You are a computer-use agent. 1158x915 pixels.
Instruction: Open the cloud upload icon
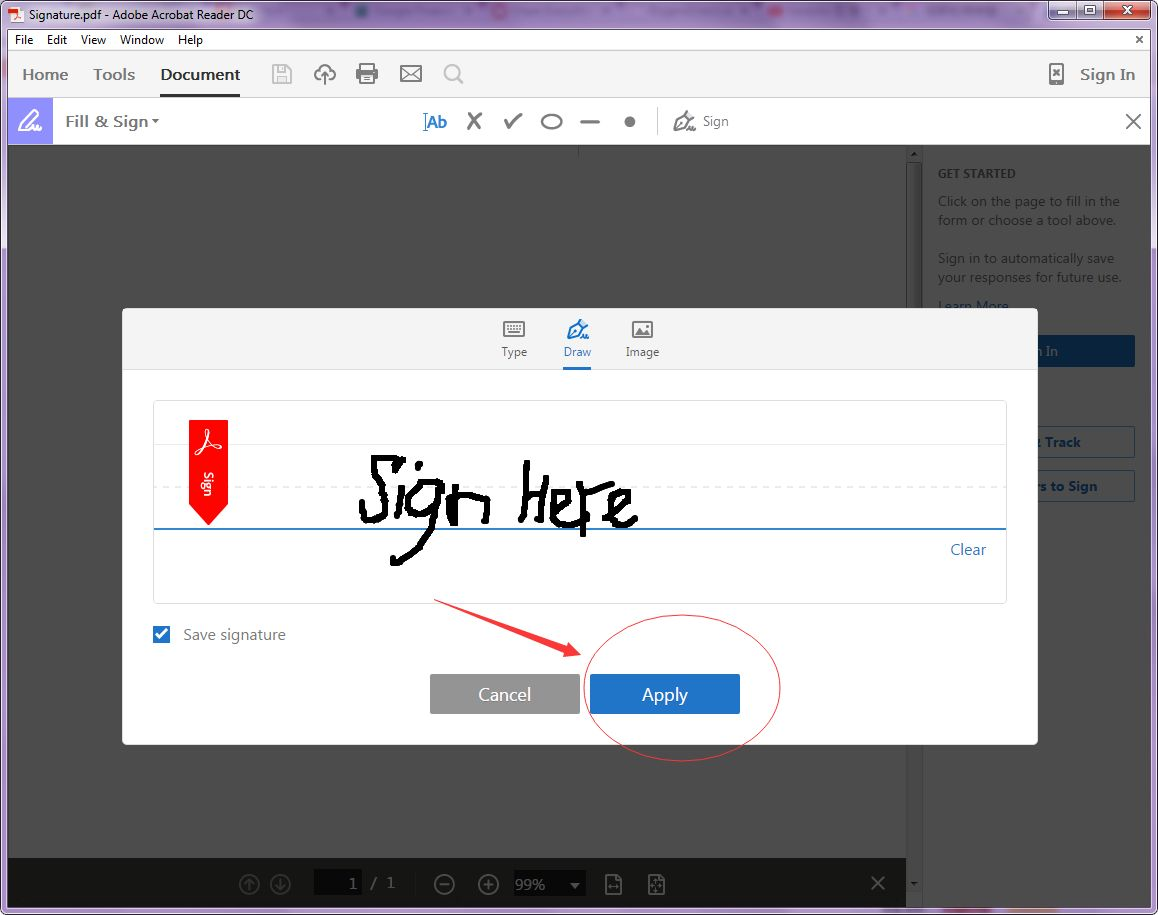point(325,74)
